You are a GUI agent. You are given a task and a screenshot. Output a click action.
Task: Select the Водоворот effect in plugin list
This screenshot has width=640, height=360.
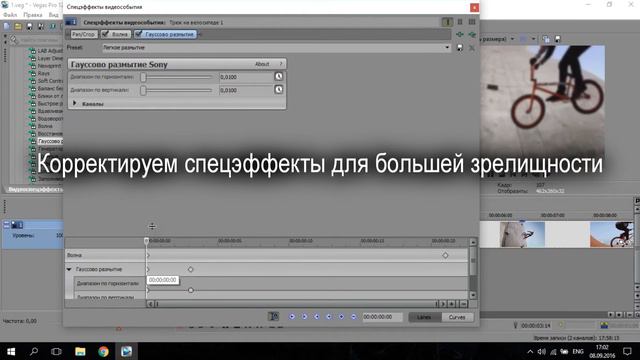click(50, 119)
